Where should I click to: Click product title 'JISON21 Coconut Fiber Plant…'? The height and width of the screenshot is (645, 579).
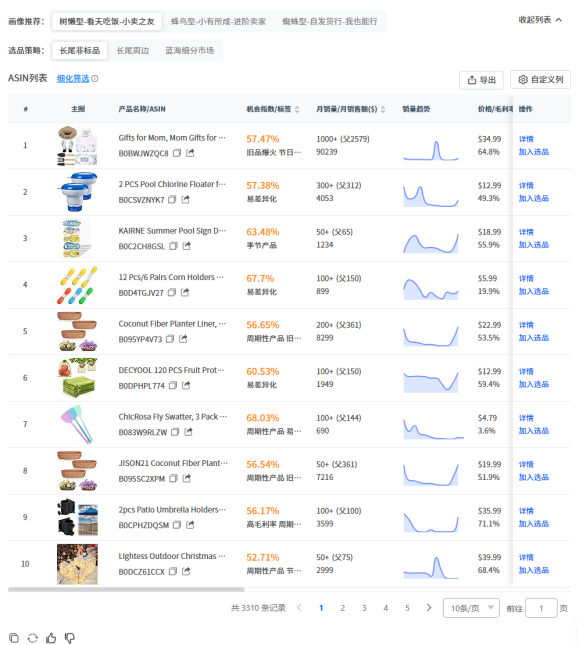click(173, 463)
